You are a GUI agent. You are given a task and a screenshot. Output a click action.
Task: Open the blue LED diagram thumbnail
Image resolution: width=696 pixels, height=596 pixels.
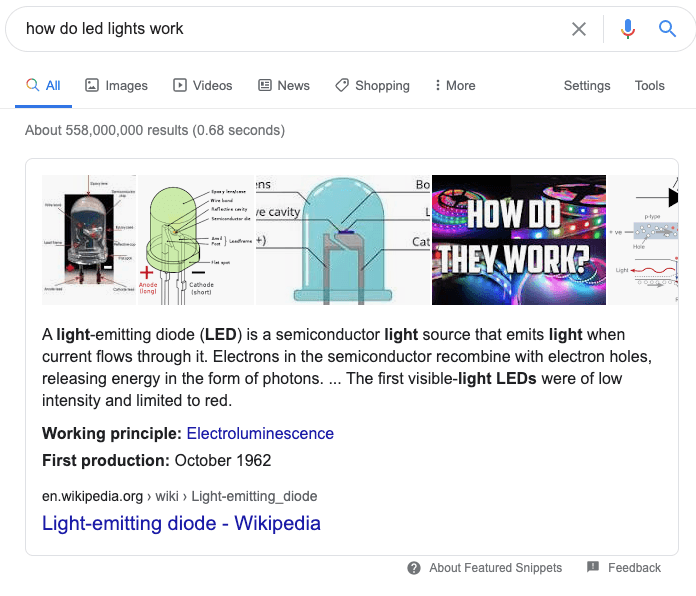pyautogui.click(x=343, y=240)
